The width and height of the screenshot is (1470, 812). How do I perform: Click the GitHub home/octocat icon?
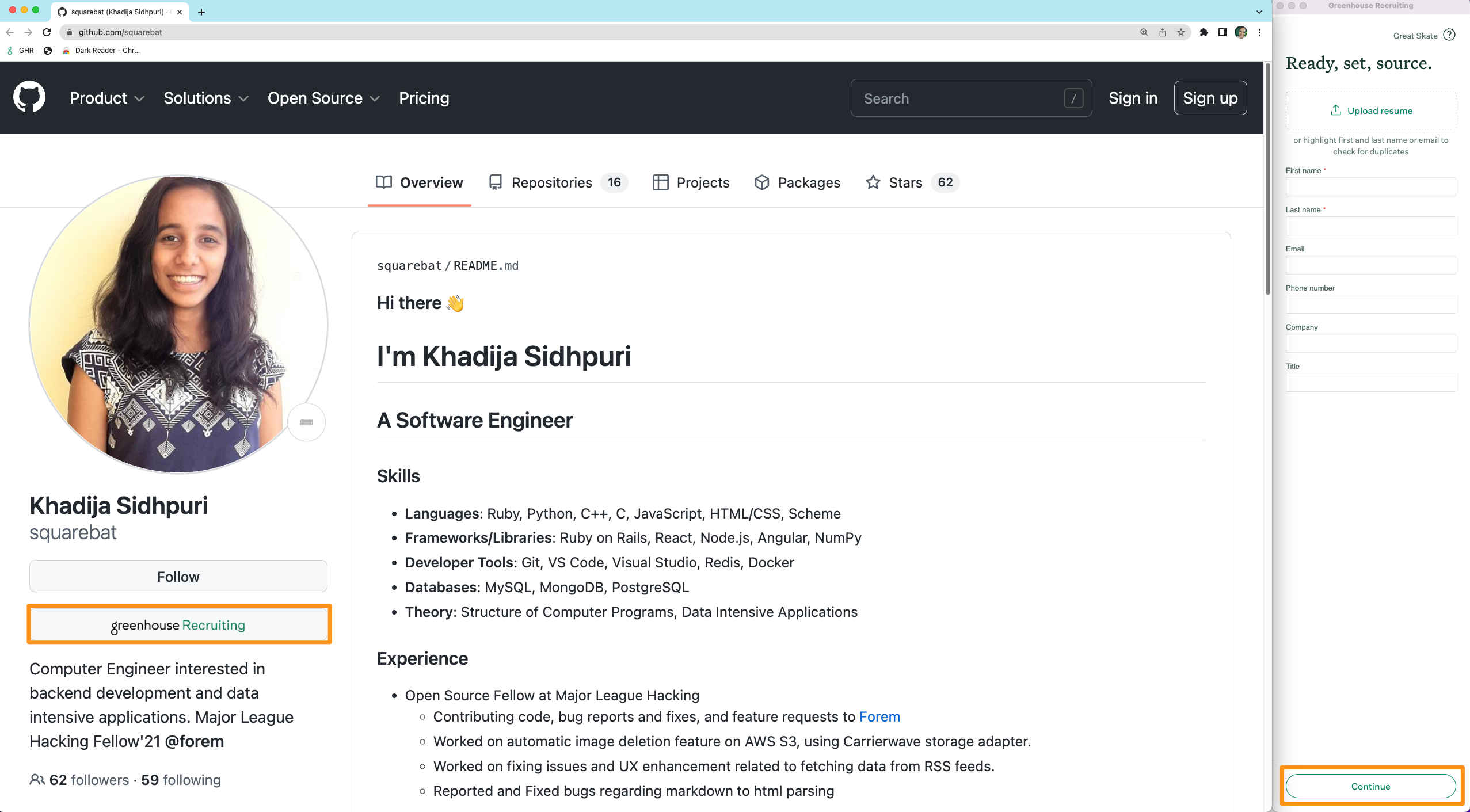[27, 98]
